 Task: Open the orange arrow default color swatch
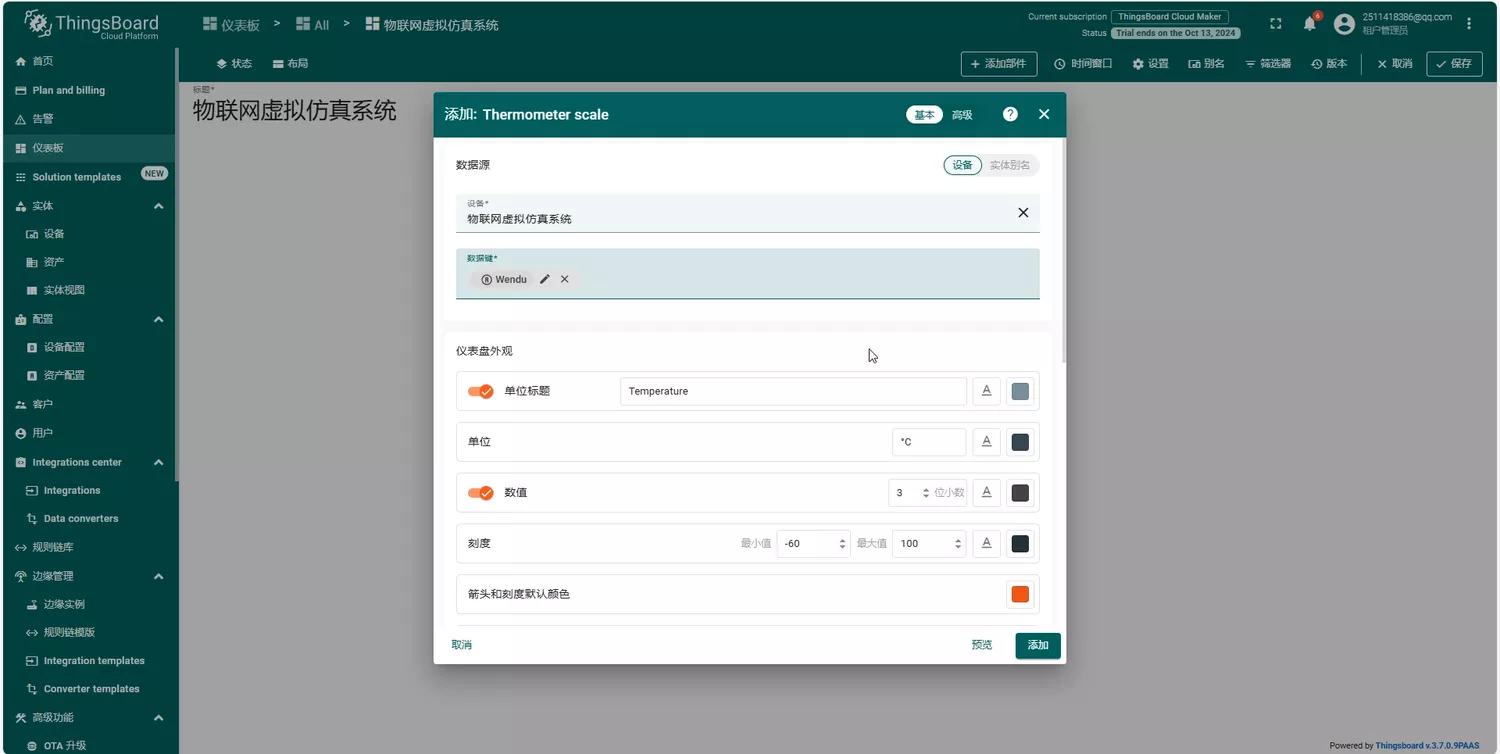[1020, 594]
